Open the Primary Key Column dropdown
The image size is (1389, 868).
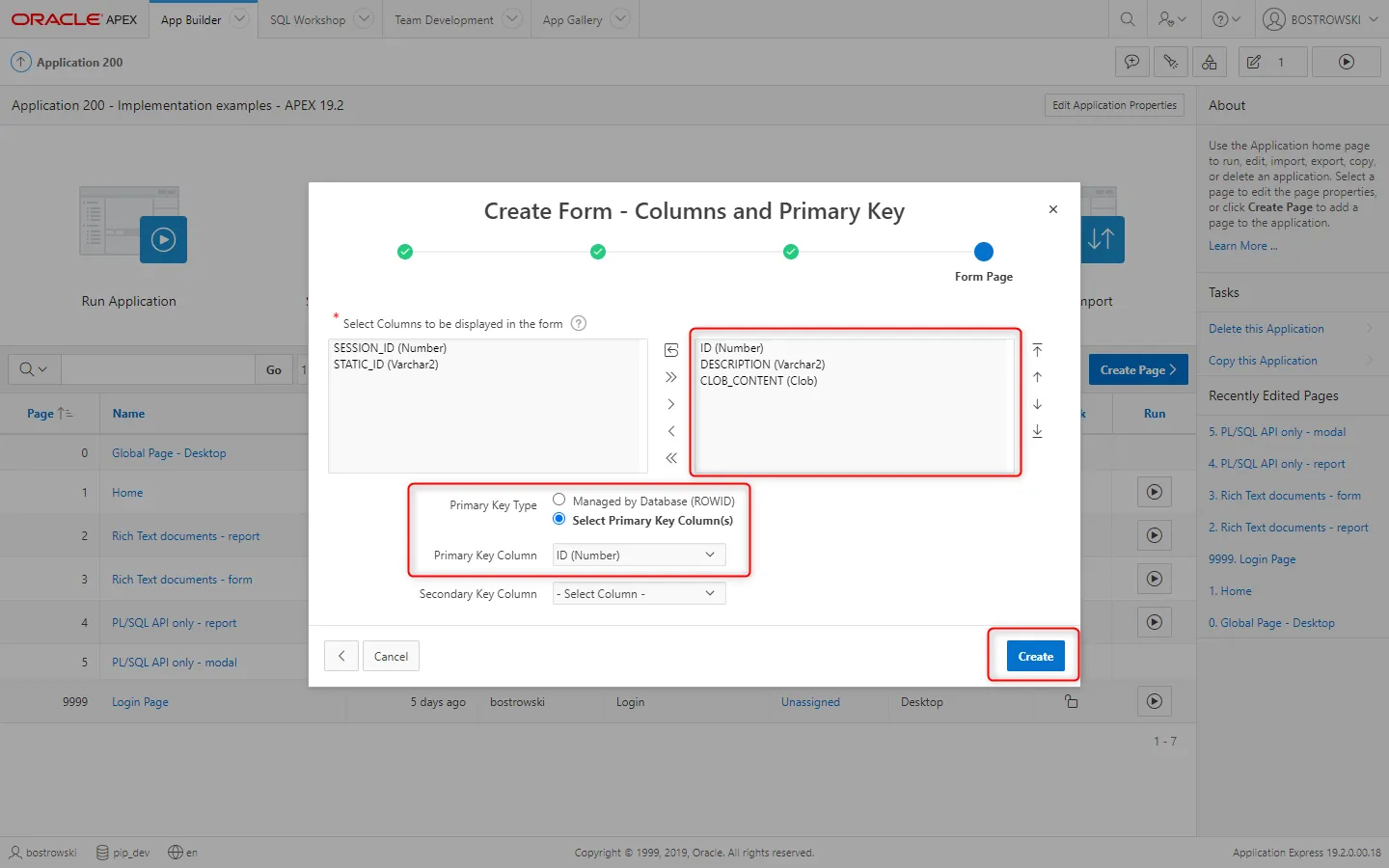point(639,556)
